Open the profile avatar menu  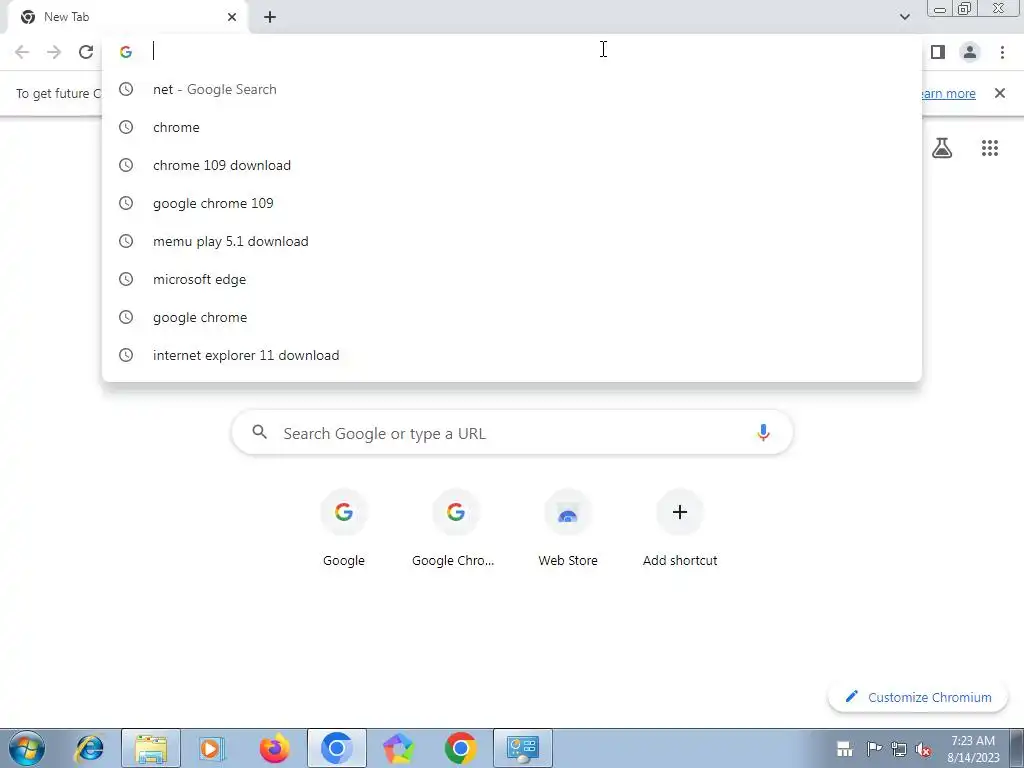pos(970,52)
